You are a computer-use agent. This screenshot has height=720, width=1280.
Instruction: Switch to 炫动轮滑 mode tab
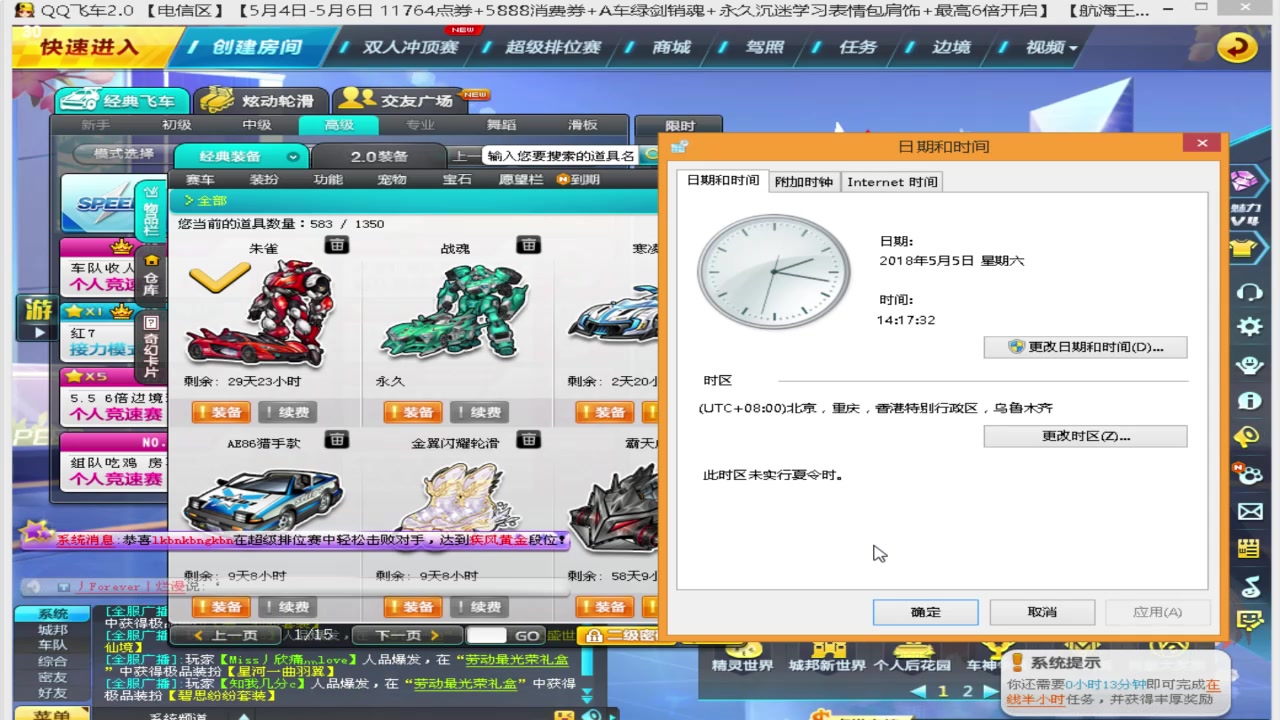(259, 100)
